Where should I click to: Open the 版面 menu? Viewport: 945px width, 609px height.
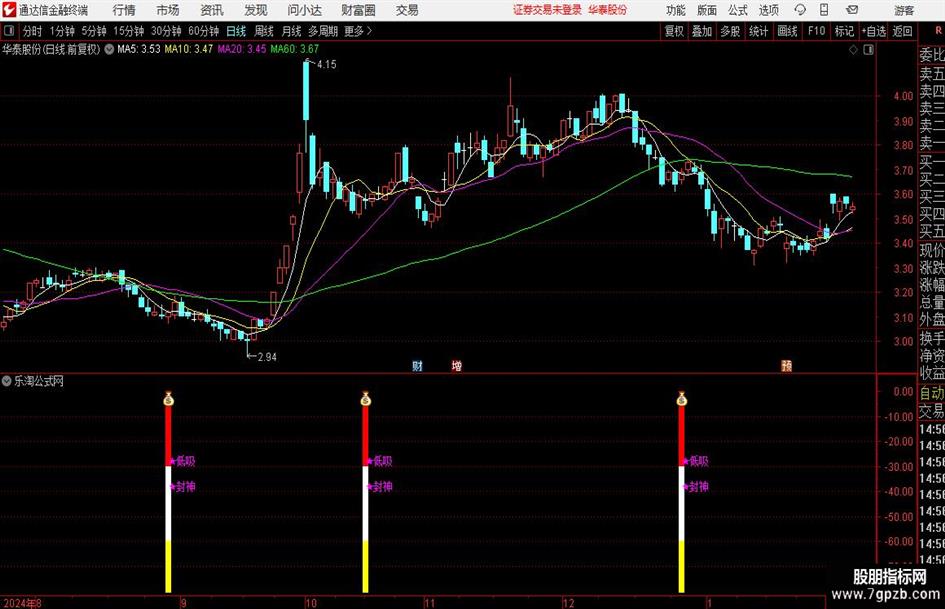point(706,10)
